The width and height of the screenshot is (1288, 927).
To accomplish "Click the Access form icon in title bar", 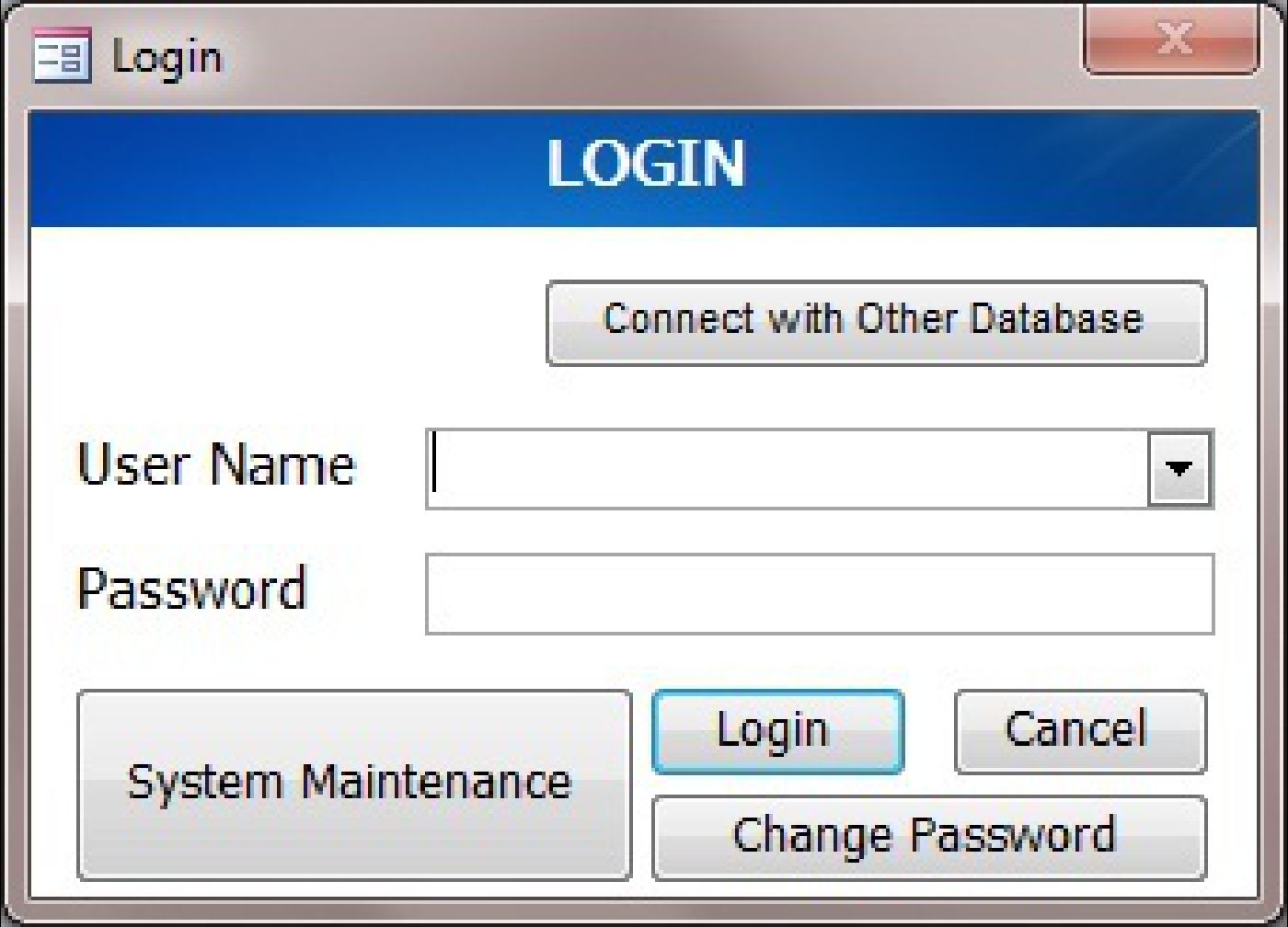I will [62, 55].
